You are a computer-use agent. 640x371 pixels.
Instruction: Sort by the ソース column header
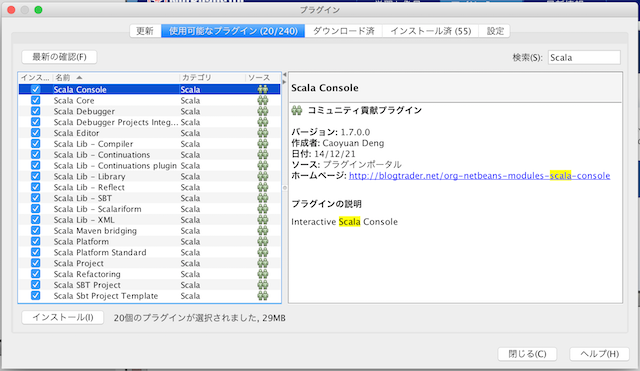[x=263, y=78]
